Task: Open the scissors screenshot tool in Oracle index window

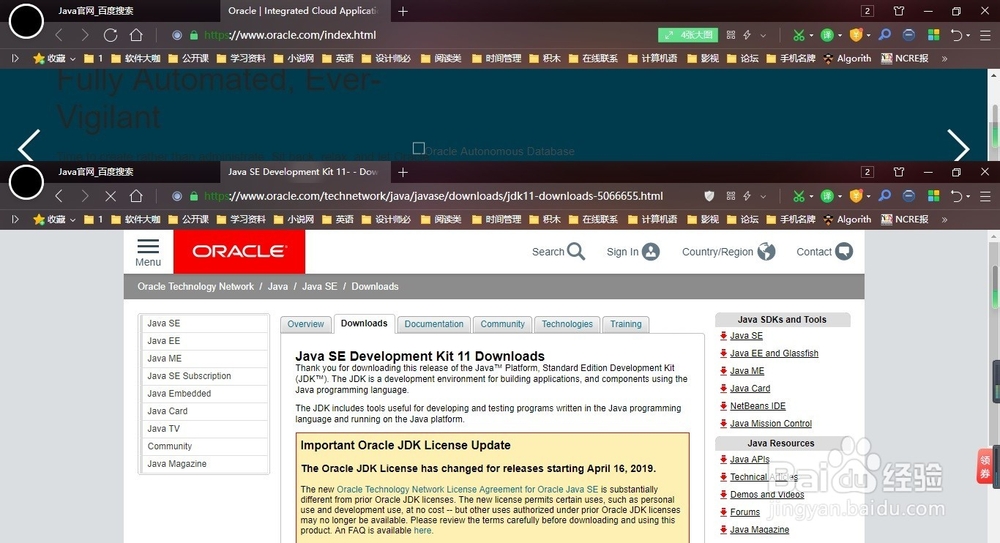Action: tap(798, 35)
